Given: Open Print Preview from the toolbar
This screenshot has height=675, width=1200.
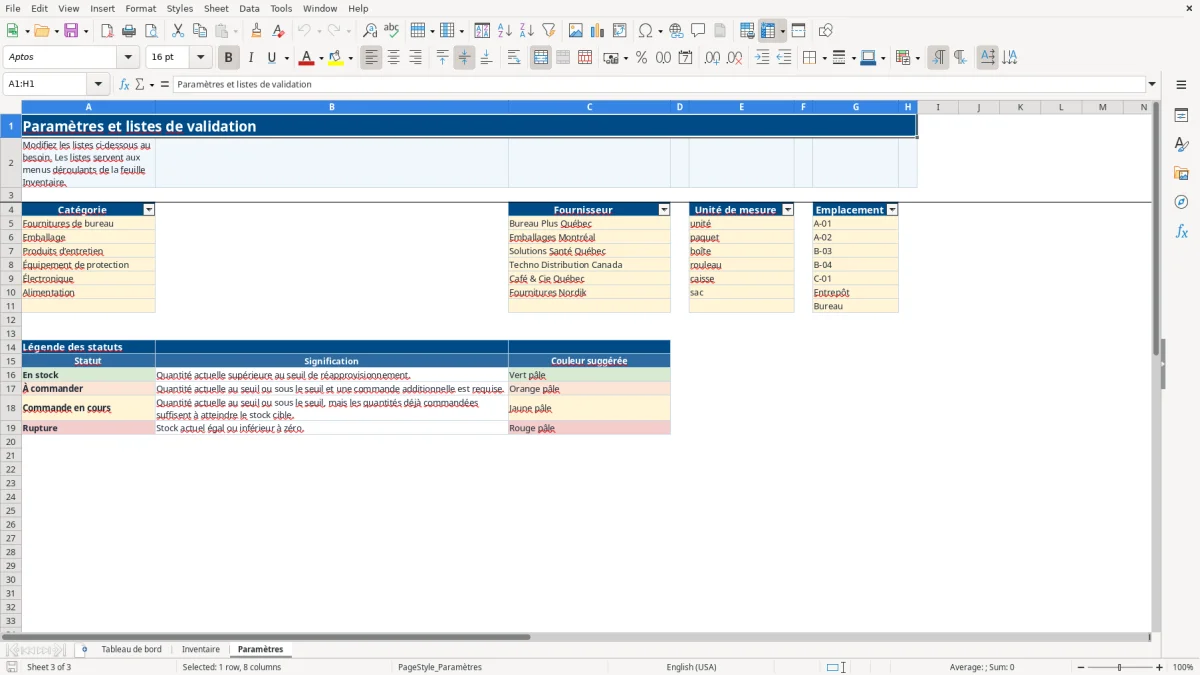Looking at the screenshot, I should [151, 31].
